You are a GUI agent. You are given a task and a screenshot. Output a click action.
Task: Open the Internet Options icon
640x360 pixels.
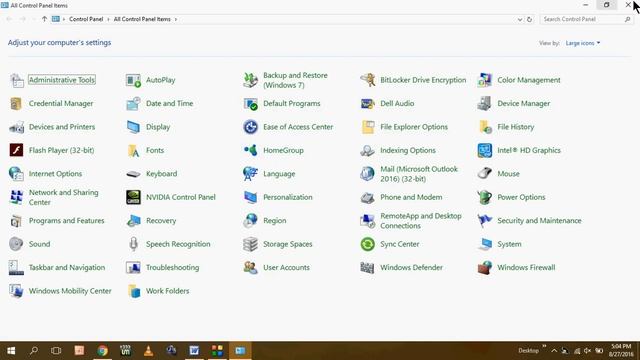click(16, 174)
